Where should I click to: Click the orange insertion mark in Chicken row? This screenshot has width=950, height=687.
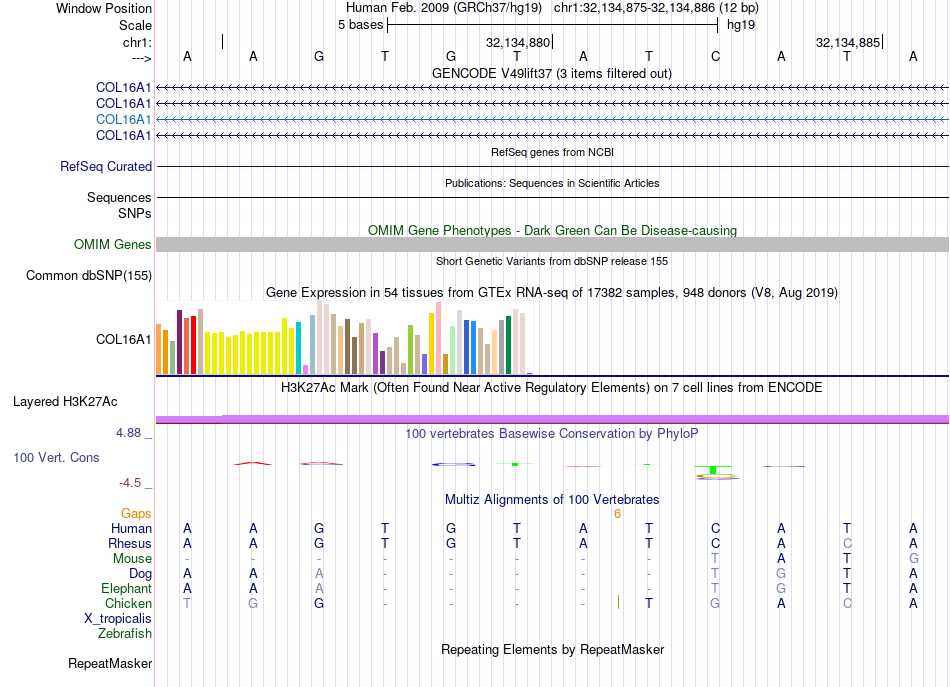(x=618, y=602)
